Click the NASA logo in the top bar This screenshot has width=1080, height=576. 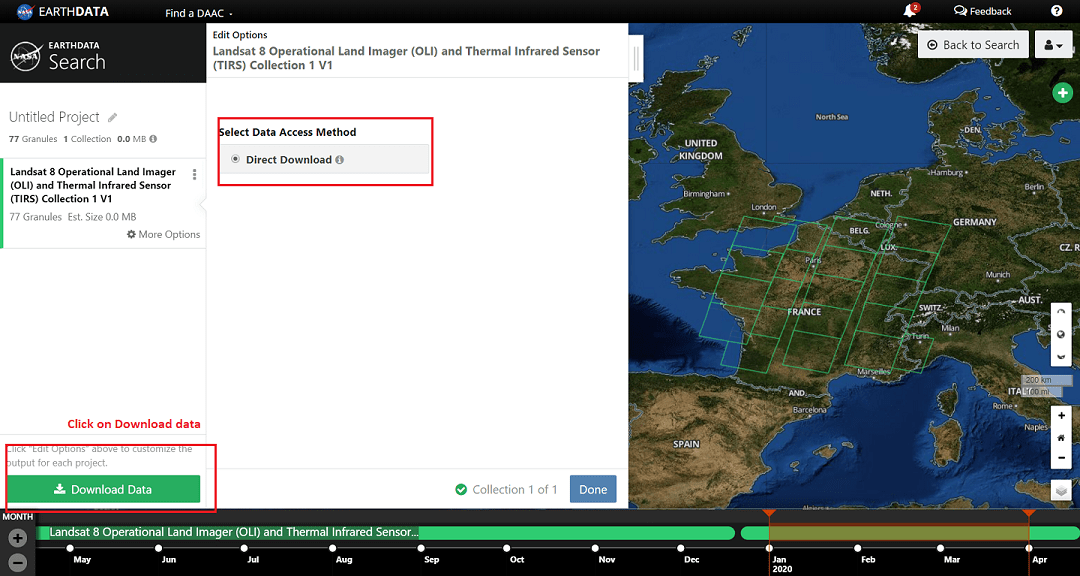[27, 11]
